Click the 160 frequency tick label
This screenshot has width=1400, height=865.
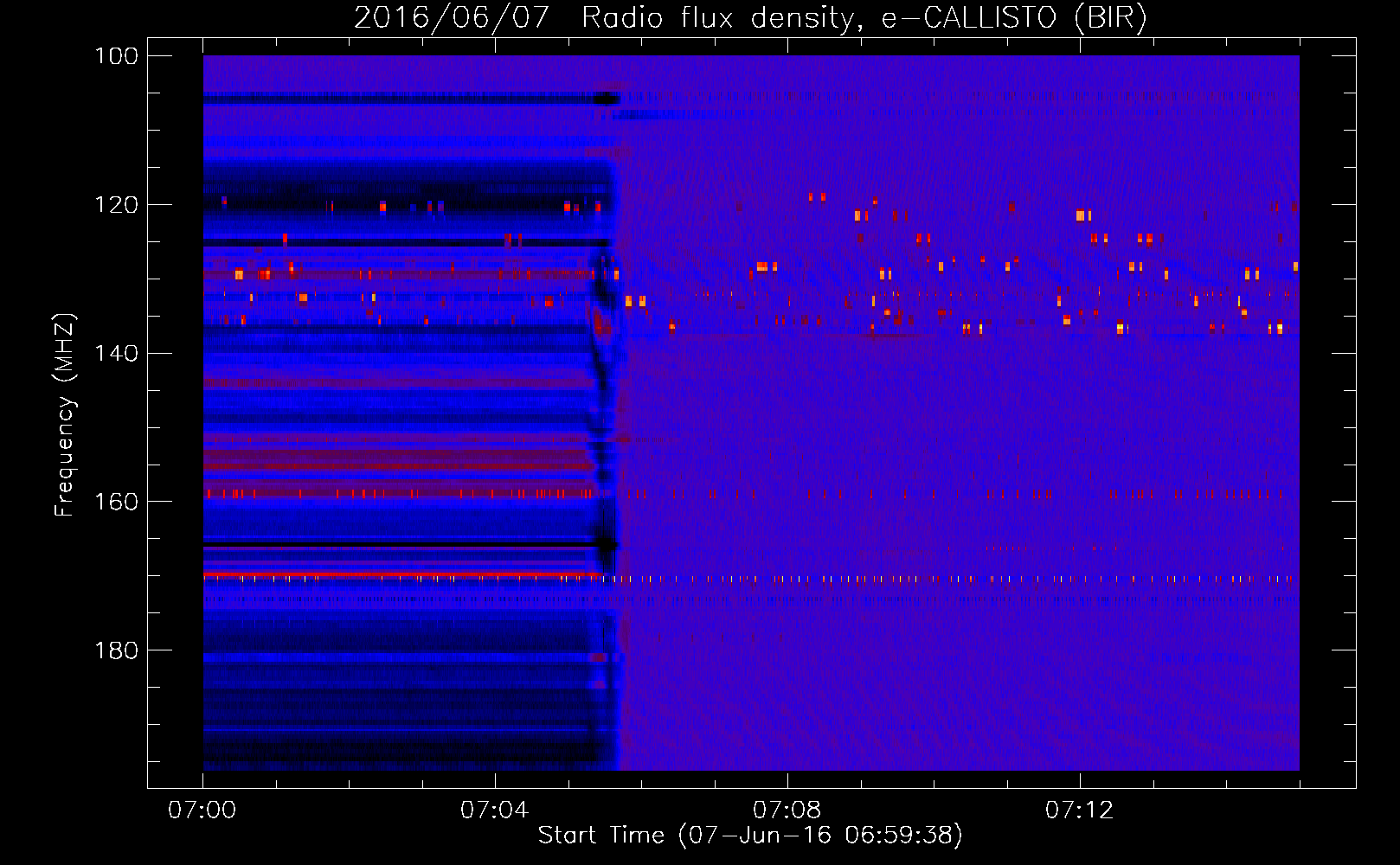116,502
